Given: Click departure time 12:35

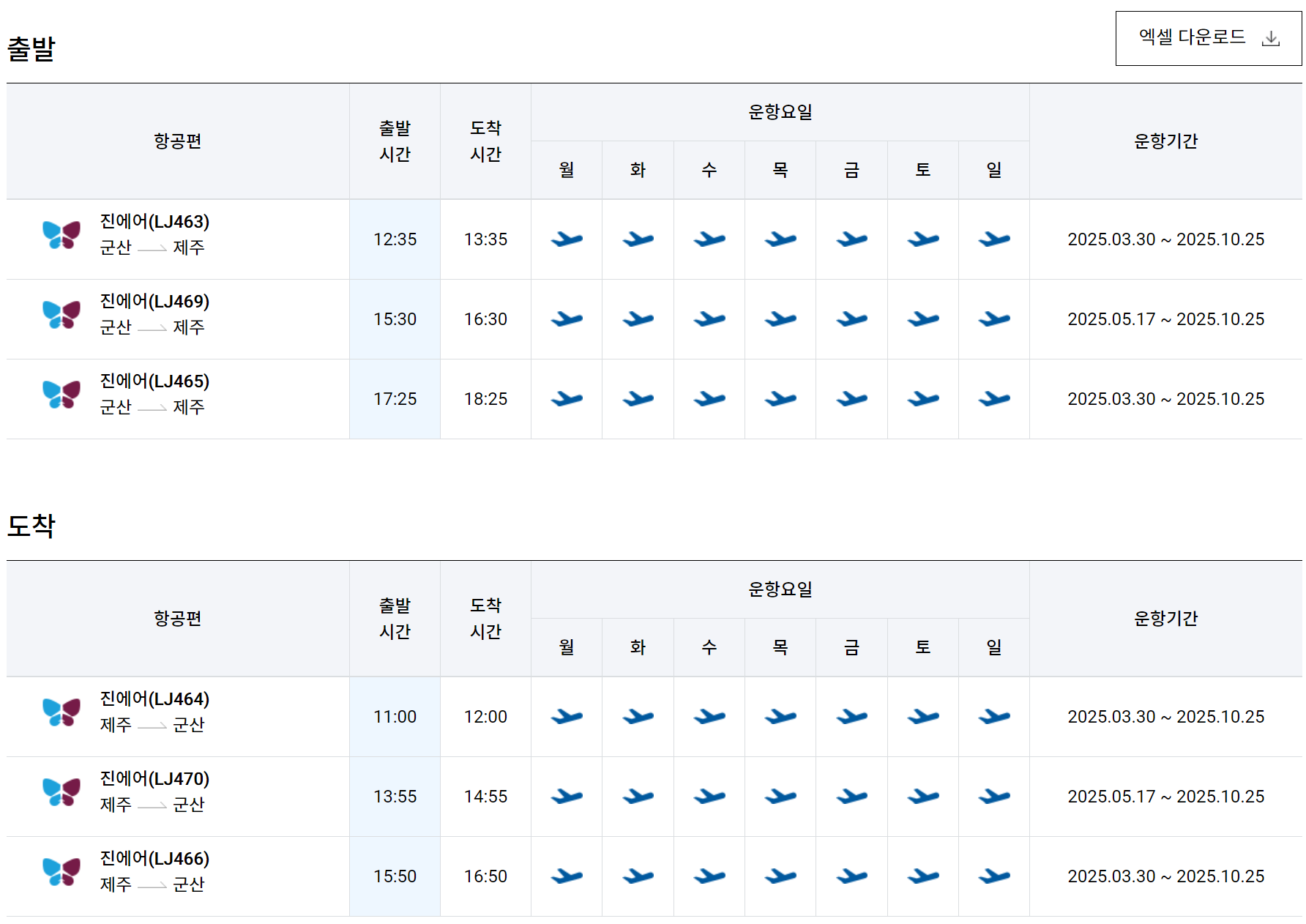Looking at the screenshot, I should click(x=395, y=239).
